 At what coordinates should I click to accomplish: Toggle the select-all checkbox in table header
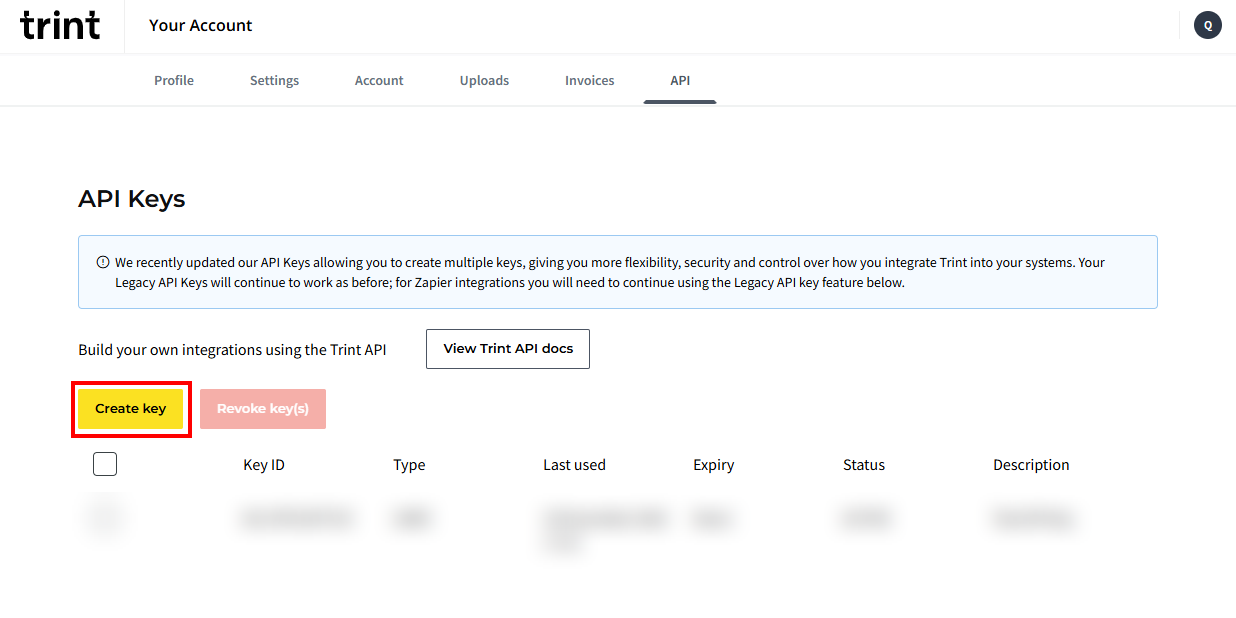pyautogui.click(x=105, y=464)
